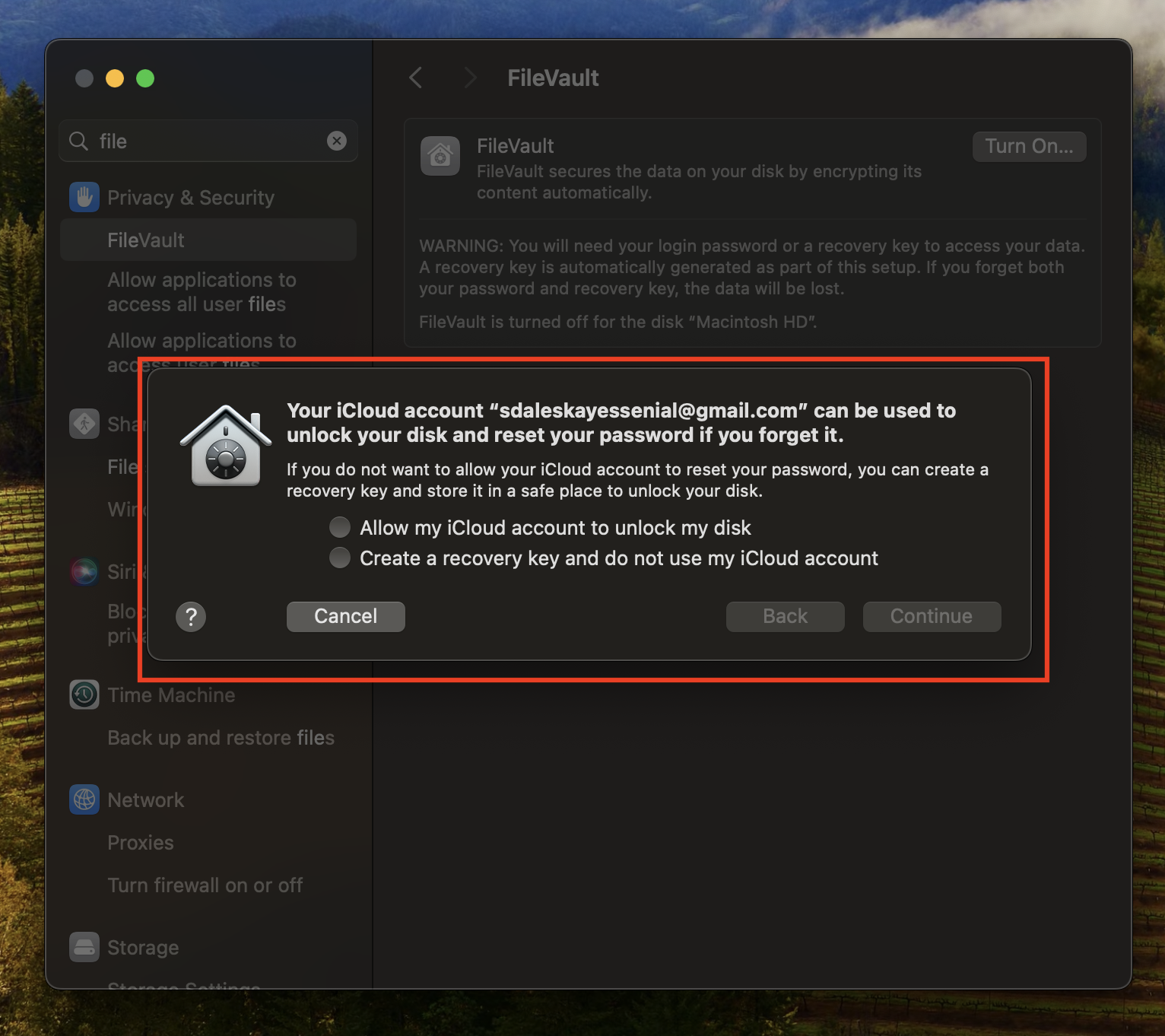Viewport: 1165px width, 1036px height.
Task: Clear the search field with X icon
Action: point(337,141)
